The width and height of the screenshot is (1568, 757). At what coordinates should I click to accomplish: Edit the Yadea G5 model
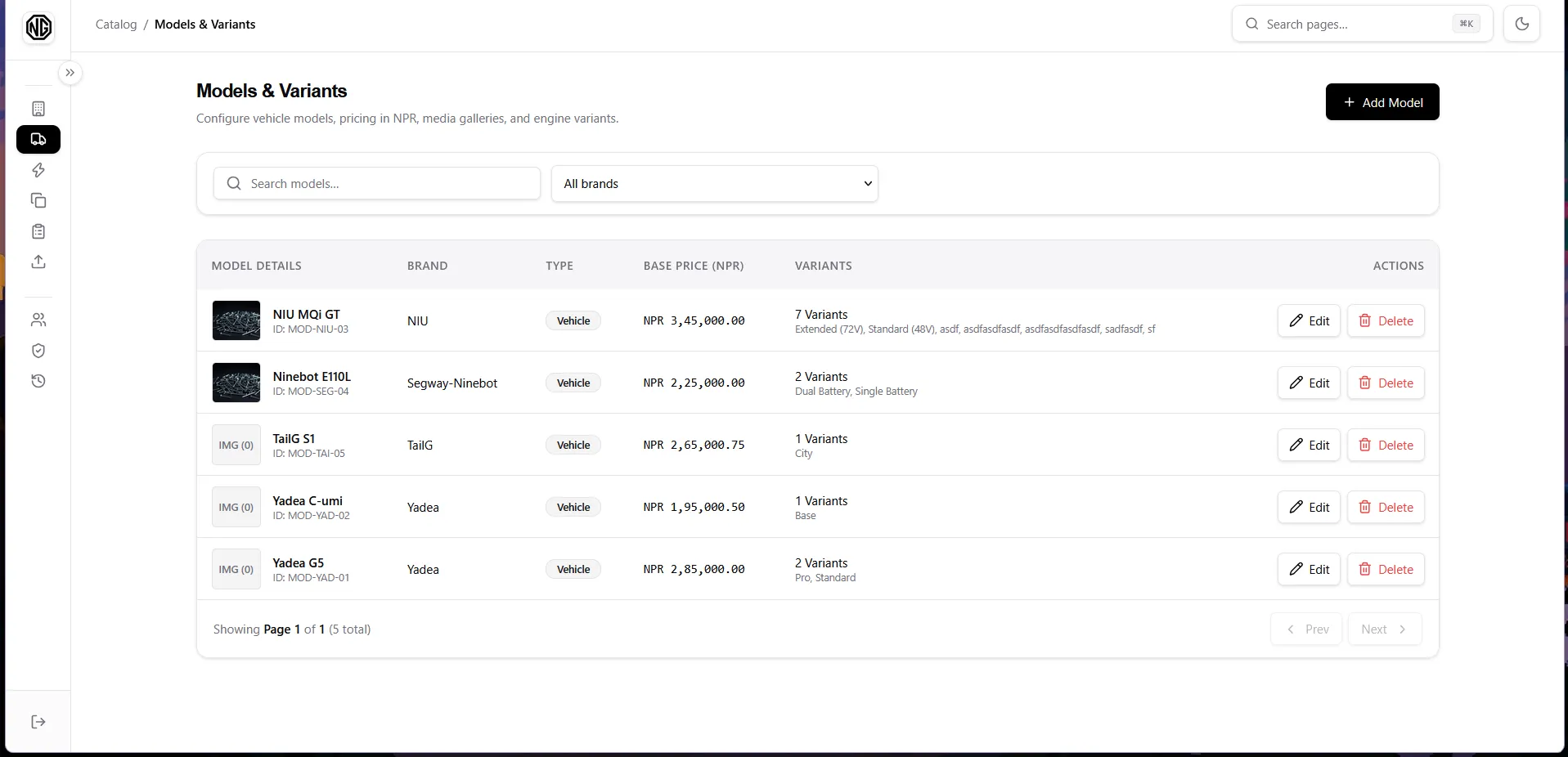(x=1309, y=569)
